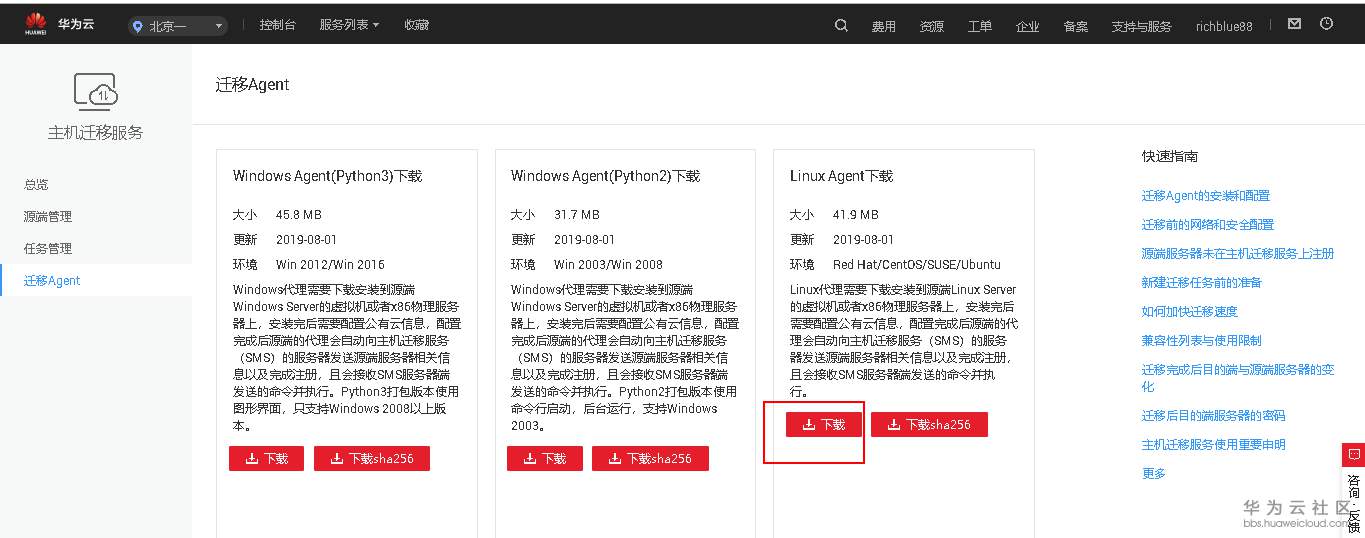This screenshot has width=1365, height=538.
Task: Open the 资源 menu
Action: (932, 26)
